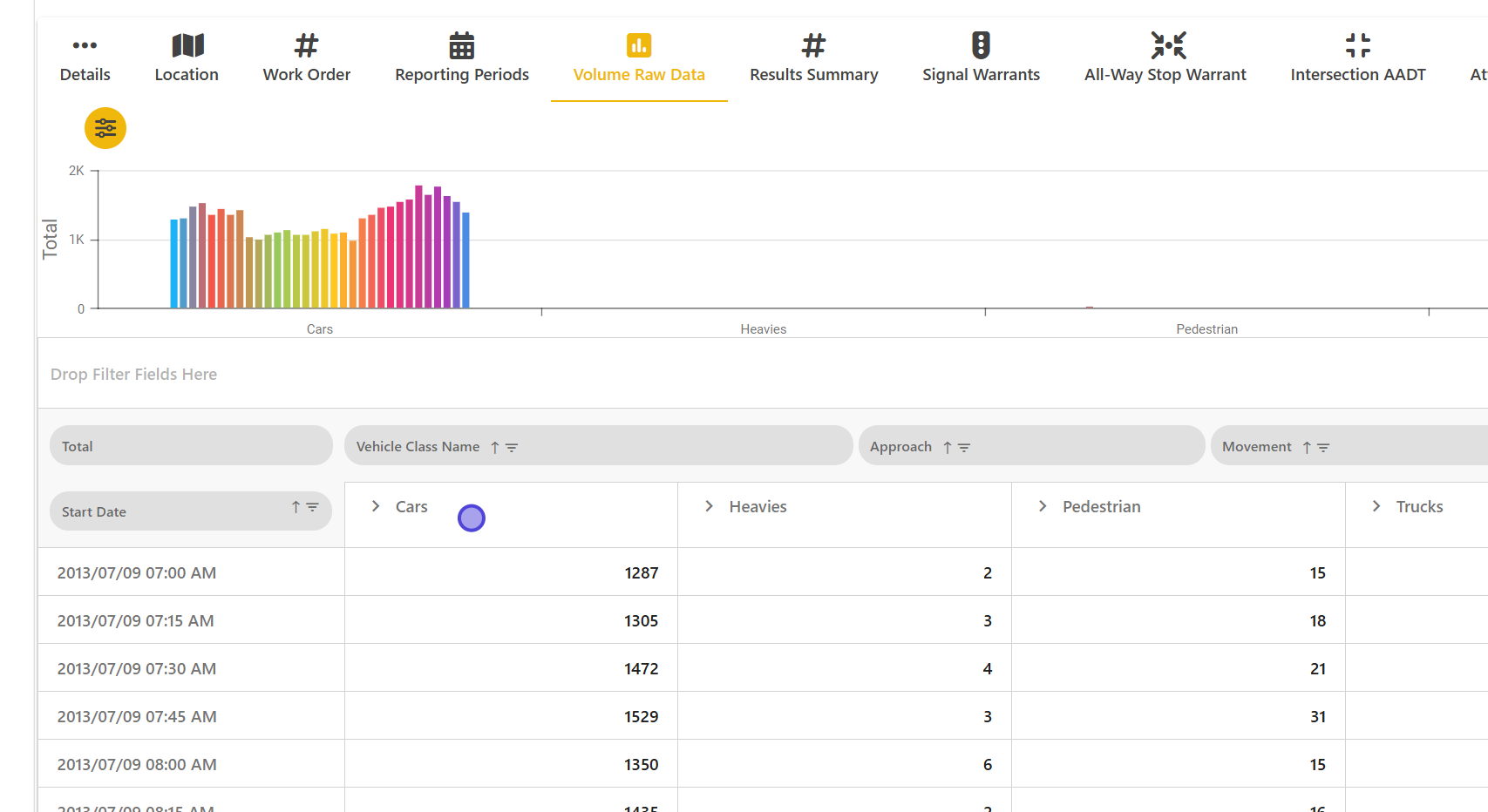Switch to the Results Summary tab

[813, 74]
